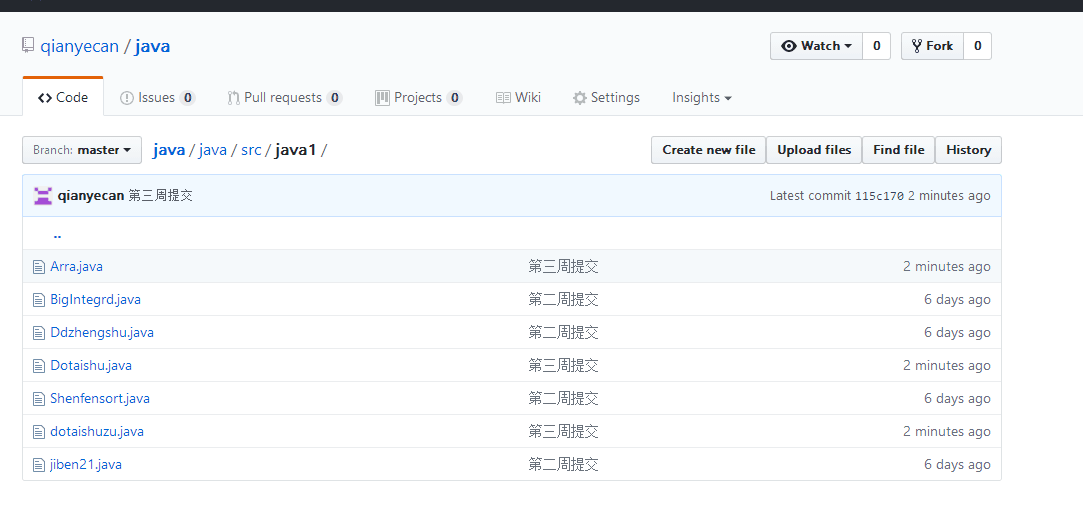Click the fork count 0
Screen dimensions: 1083x530
point(977,46)
